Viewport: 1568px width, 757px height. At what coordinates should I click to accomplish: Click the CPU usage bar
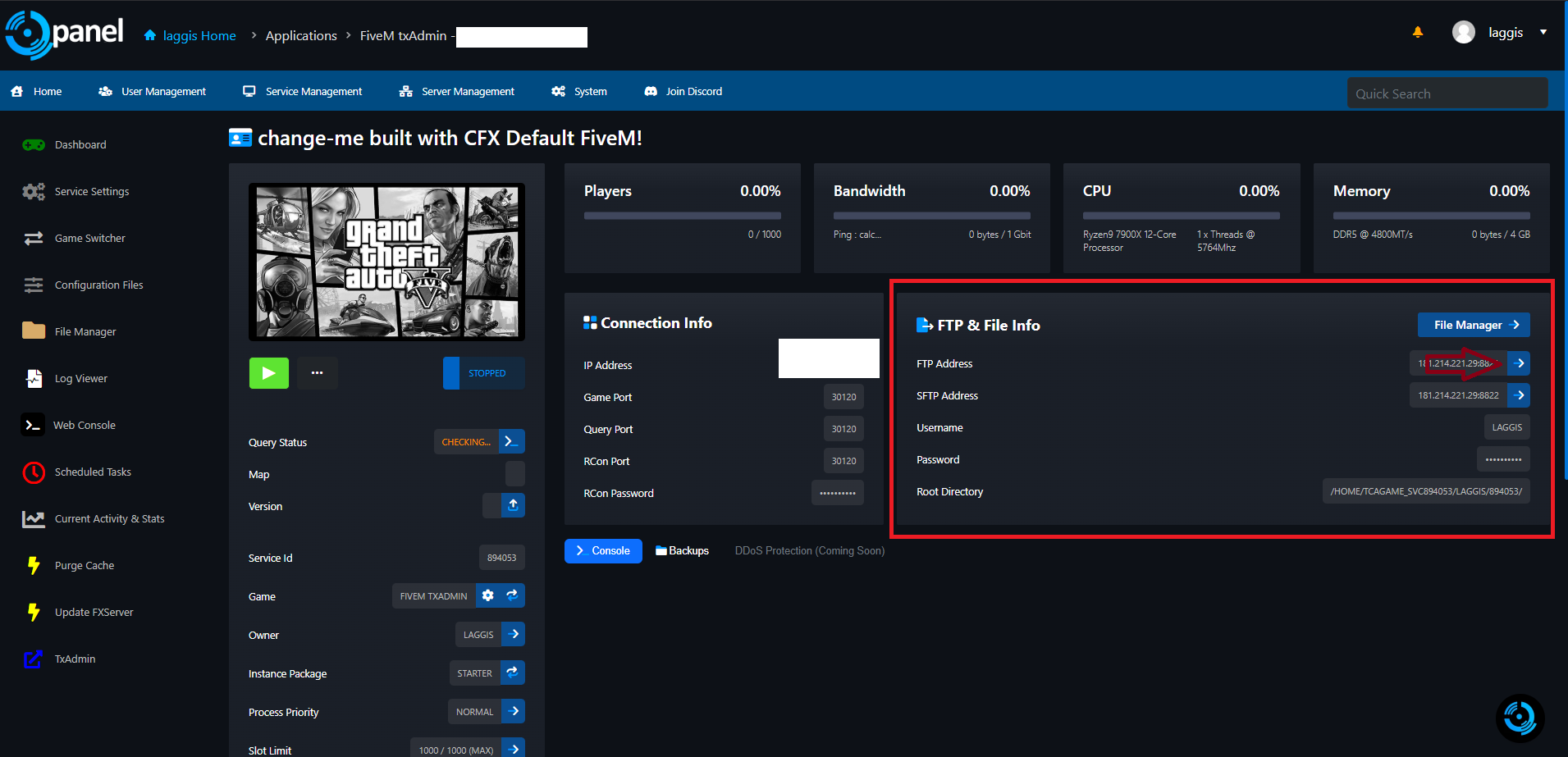click(x=1182, y=216)
